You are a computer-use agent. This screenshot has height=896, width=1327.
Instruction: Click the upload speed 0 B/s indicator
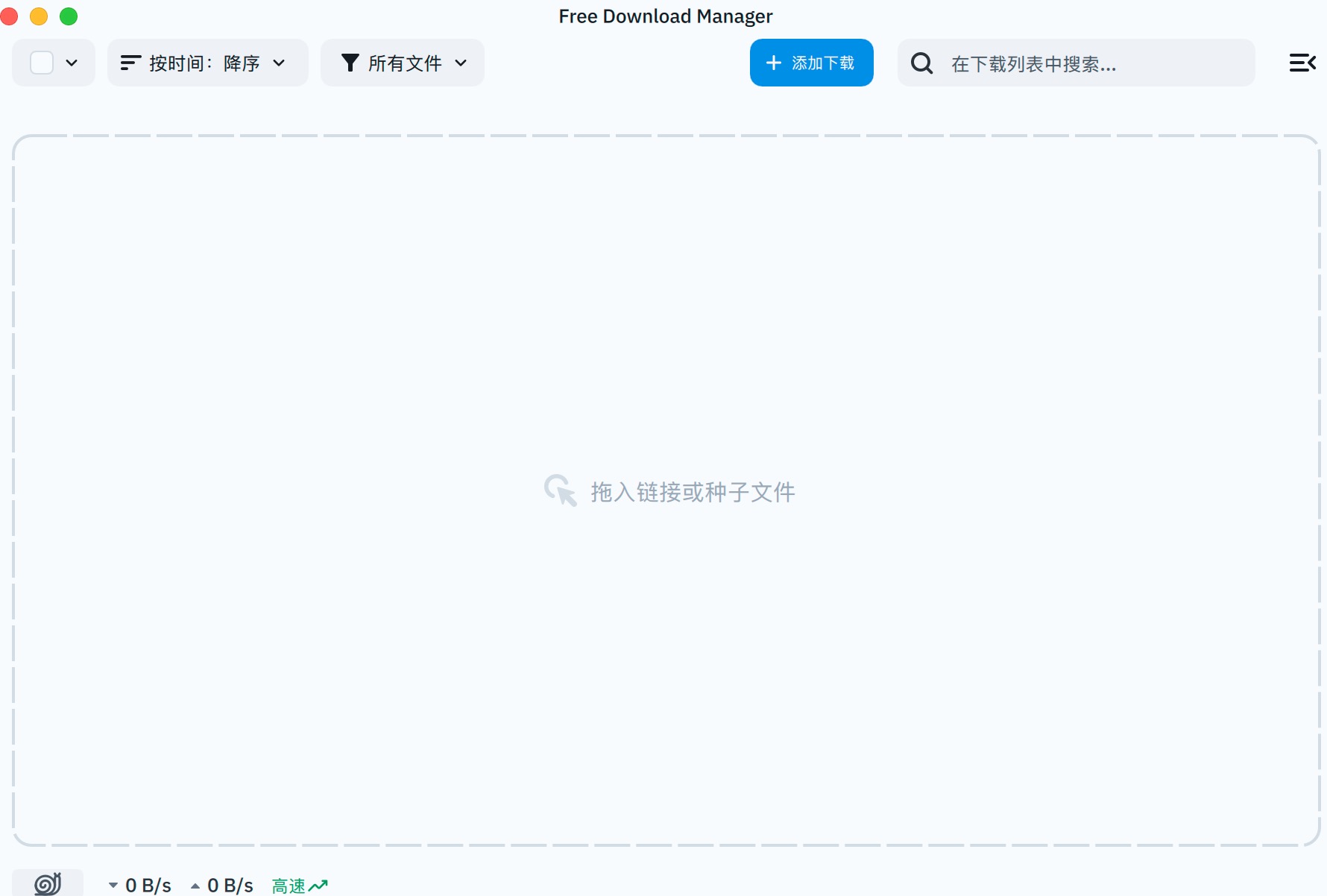click(x=222, y=886)
